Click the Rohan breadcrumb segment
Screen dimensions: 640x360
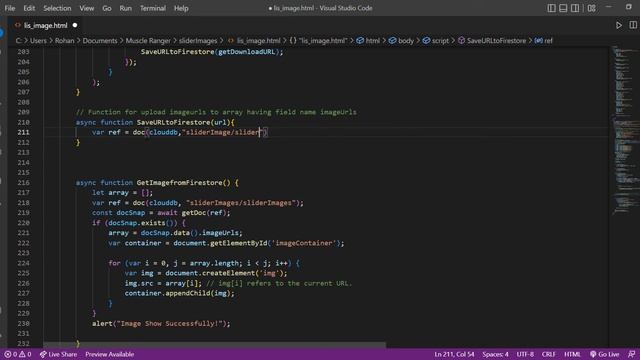tap(64, 40)
